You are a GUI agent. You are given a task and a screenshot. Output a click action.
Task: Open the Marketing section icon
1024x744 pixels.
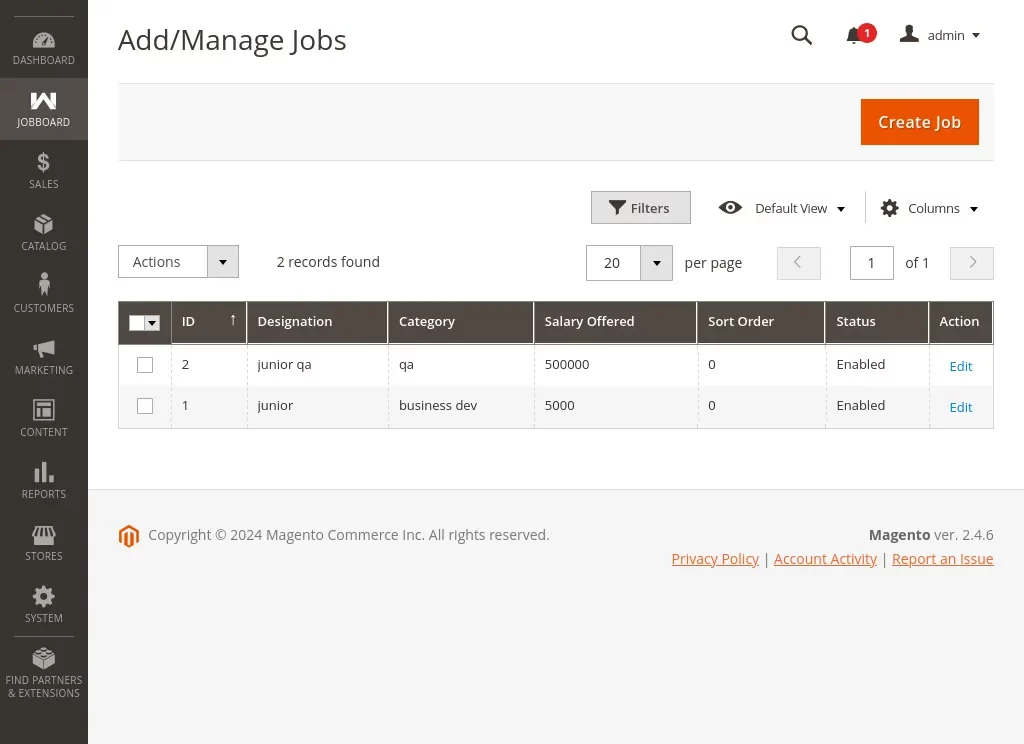pos(43,354)
